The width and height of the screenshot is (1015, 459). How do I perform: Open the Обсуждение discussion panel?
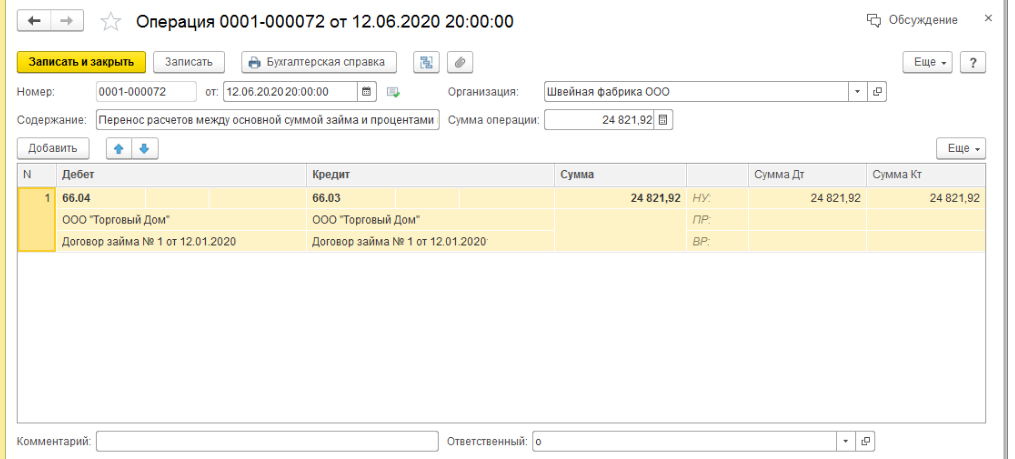pos(912,20)
